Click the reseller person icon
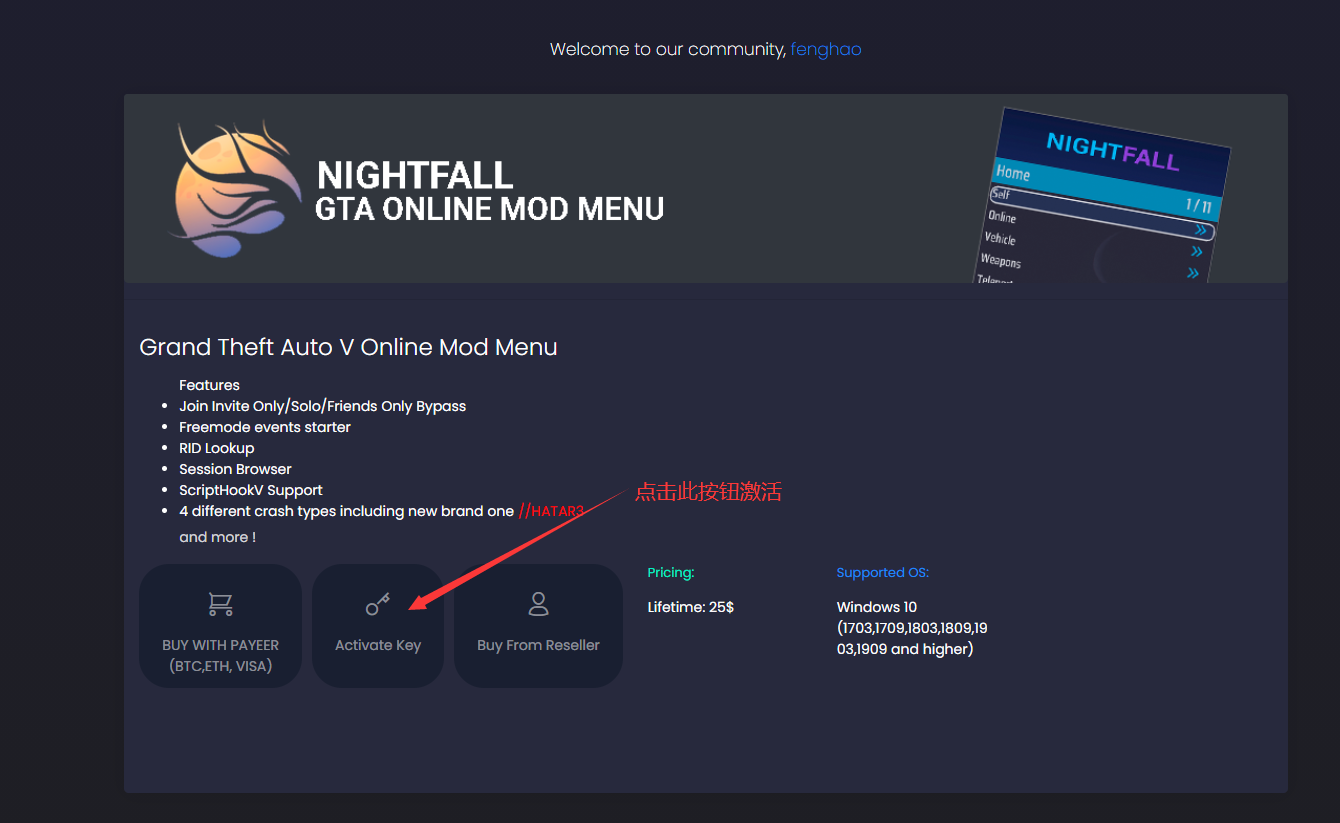 tap(538, 604)
